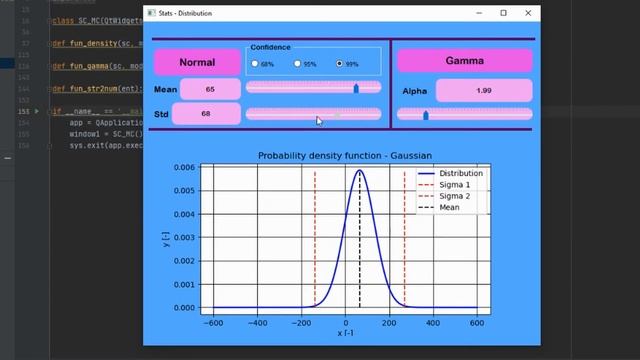Click the fun_density function line in editor
The width and height of the screenshot is (640, 360).
(98, 43)
